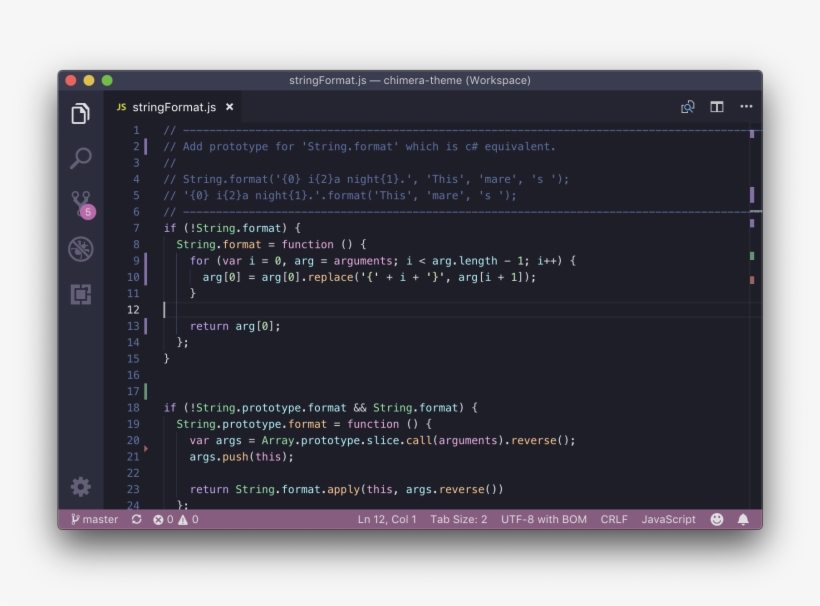Open the Explorer files view

coord(81,113)
